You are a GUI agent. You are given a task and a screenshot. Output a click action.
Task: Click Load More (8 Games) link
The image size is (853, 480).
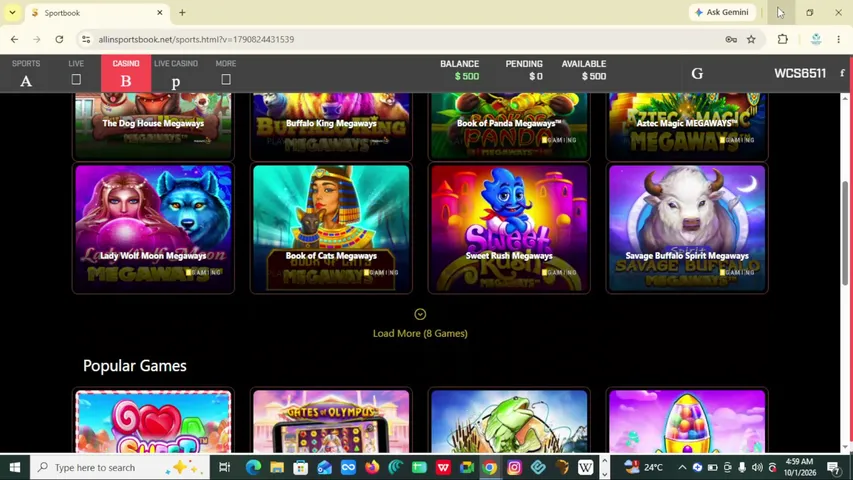click(420, 333)
